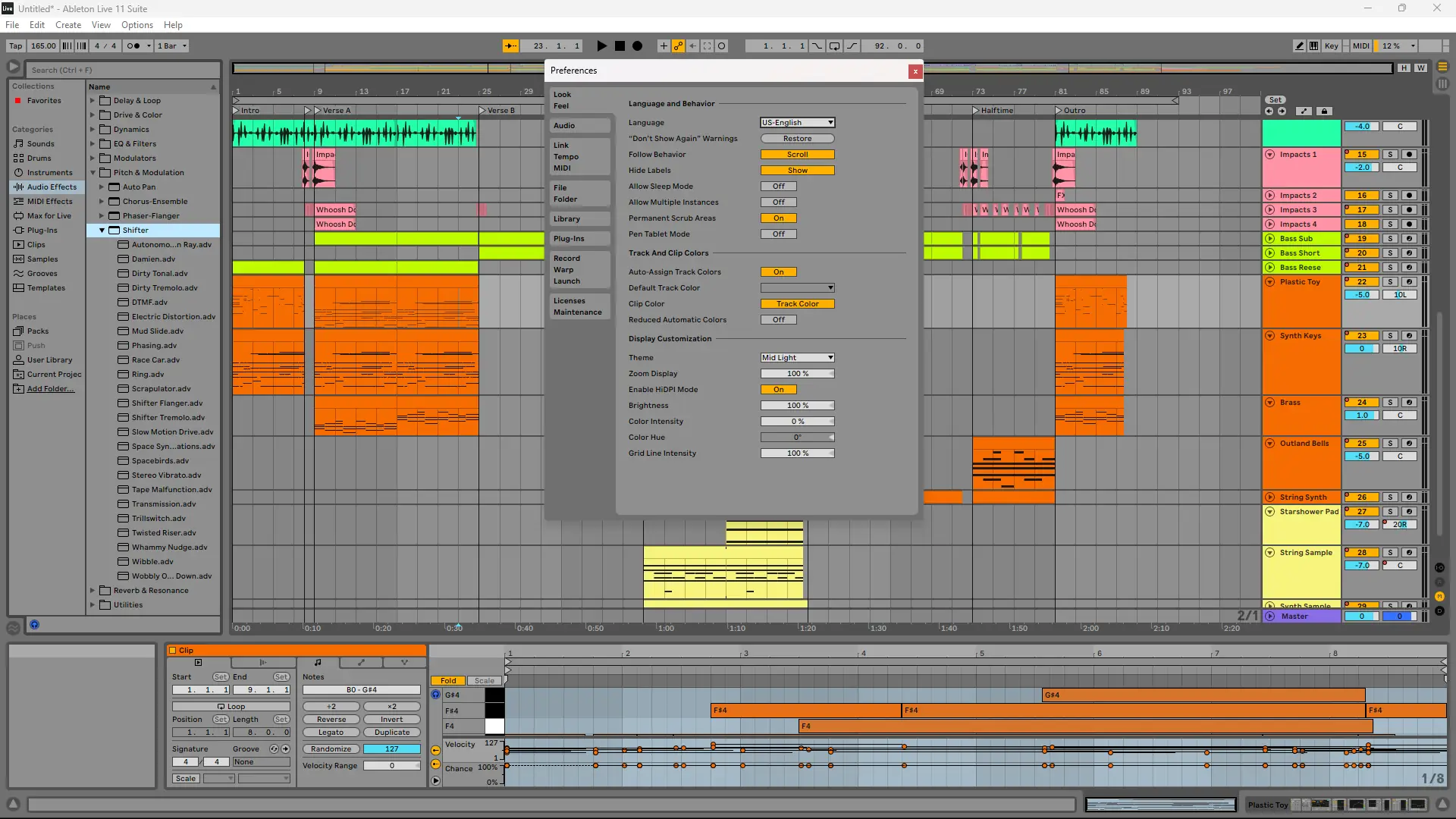Image resolution: width=1456 pixels, height=819 pixels.
Task: Click Restore for Don't Show Again warnings
Action: [797, 139]
